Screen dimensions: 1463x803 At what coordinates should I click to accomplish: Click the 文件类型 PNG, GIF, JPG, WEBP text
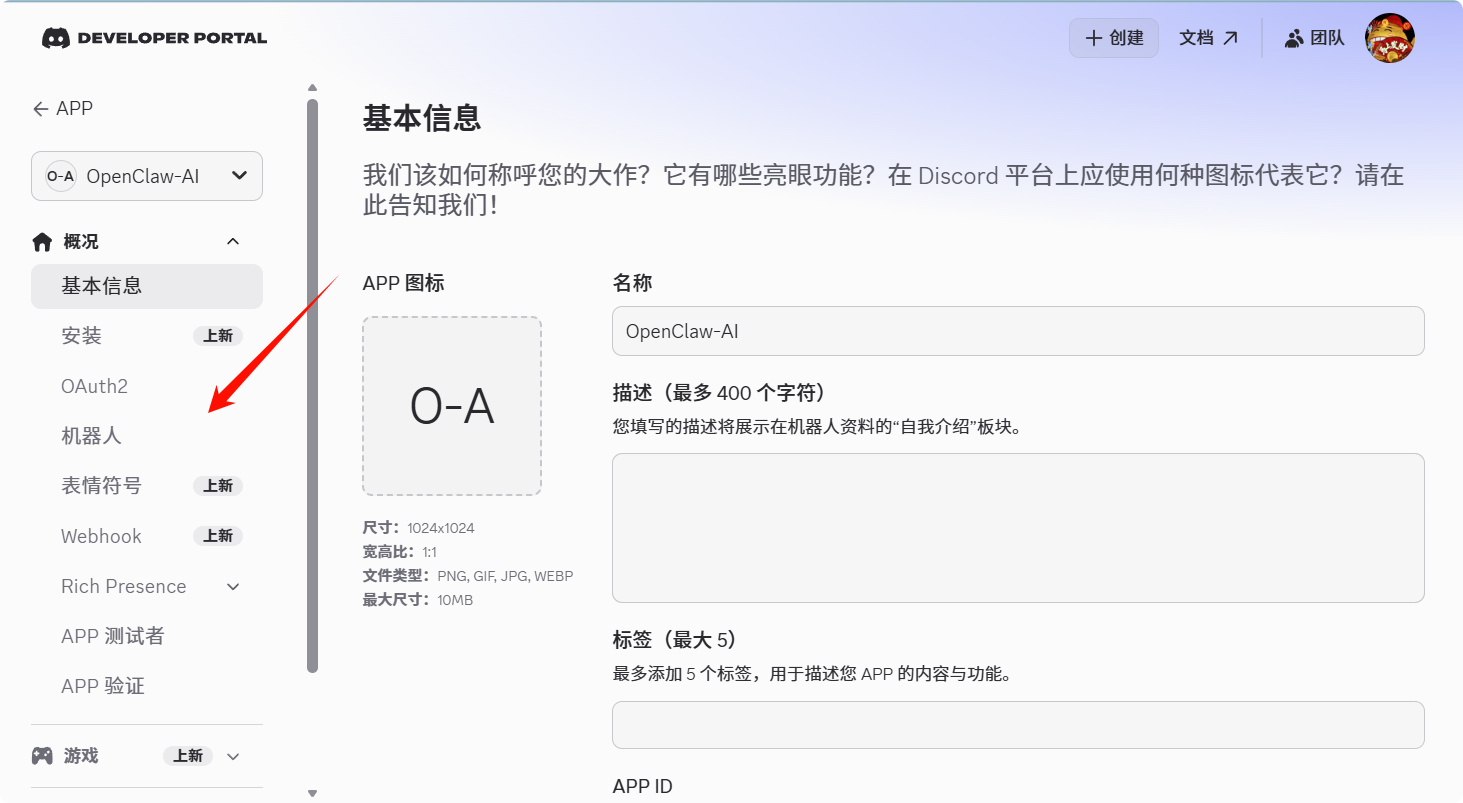468,576
